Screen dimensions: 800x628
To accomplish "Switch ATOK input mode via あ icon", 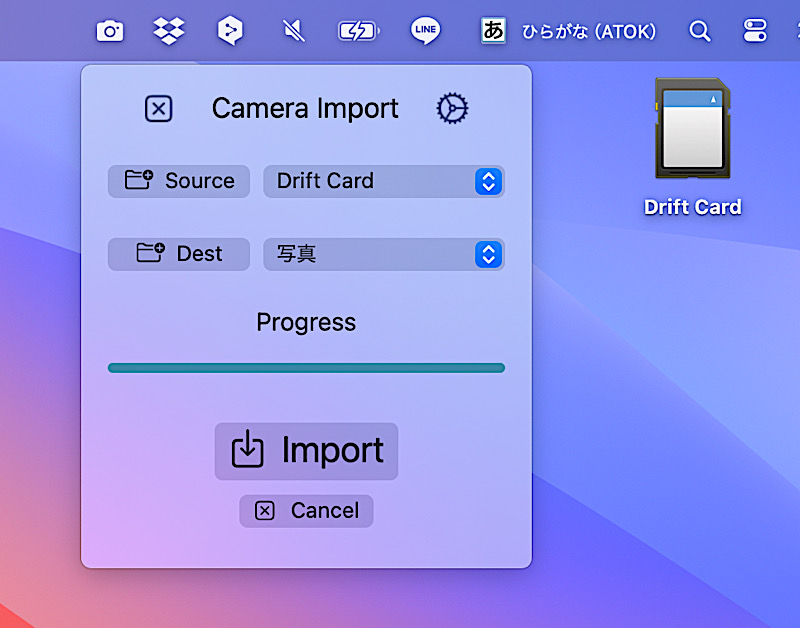I will pyautogui.click(x=493, y=30).
